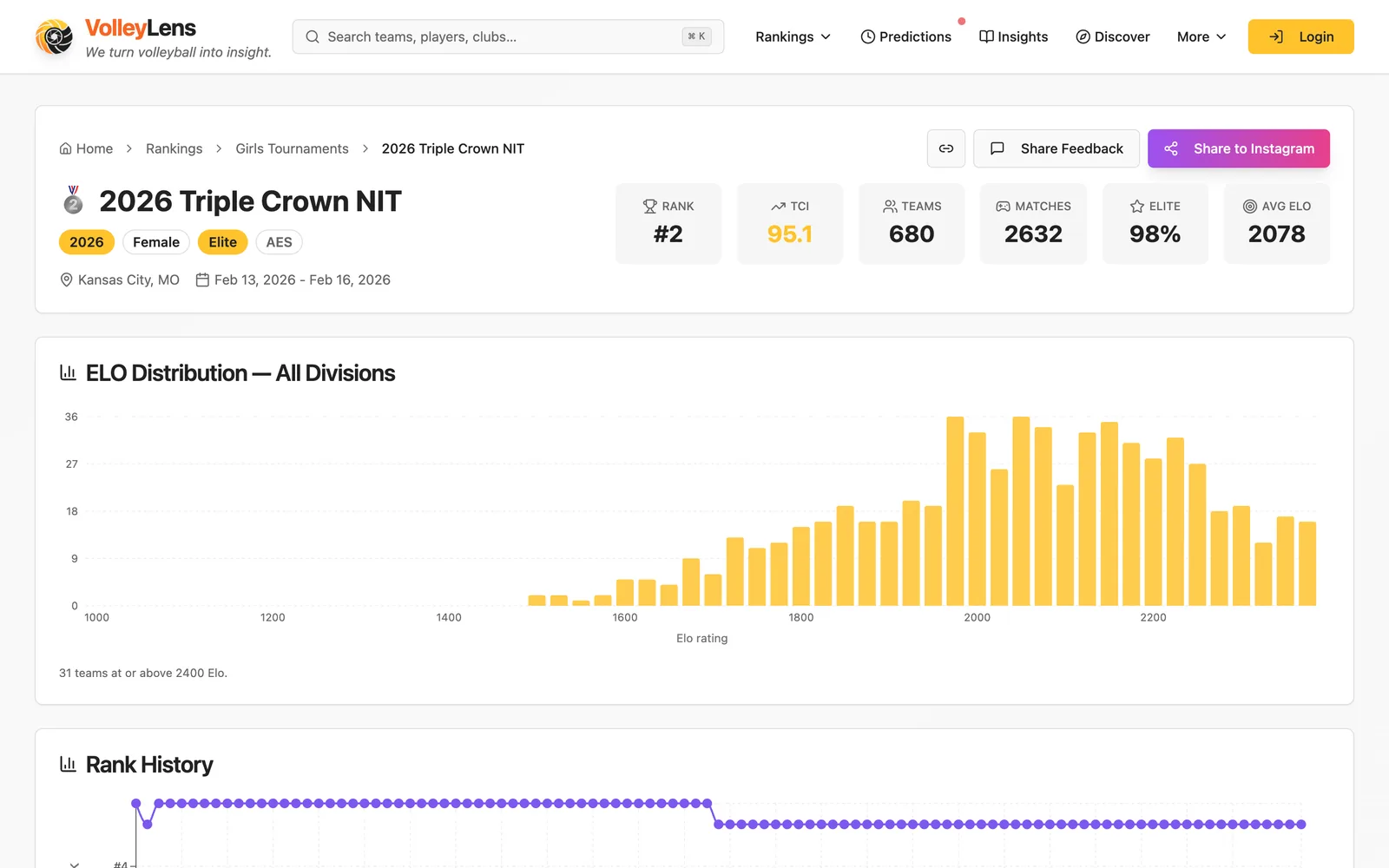Viewport: 1389px width, 868px height.
Task: Open the Rankings dropdown menu
Action: [x=793, y=36]
